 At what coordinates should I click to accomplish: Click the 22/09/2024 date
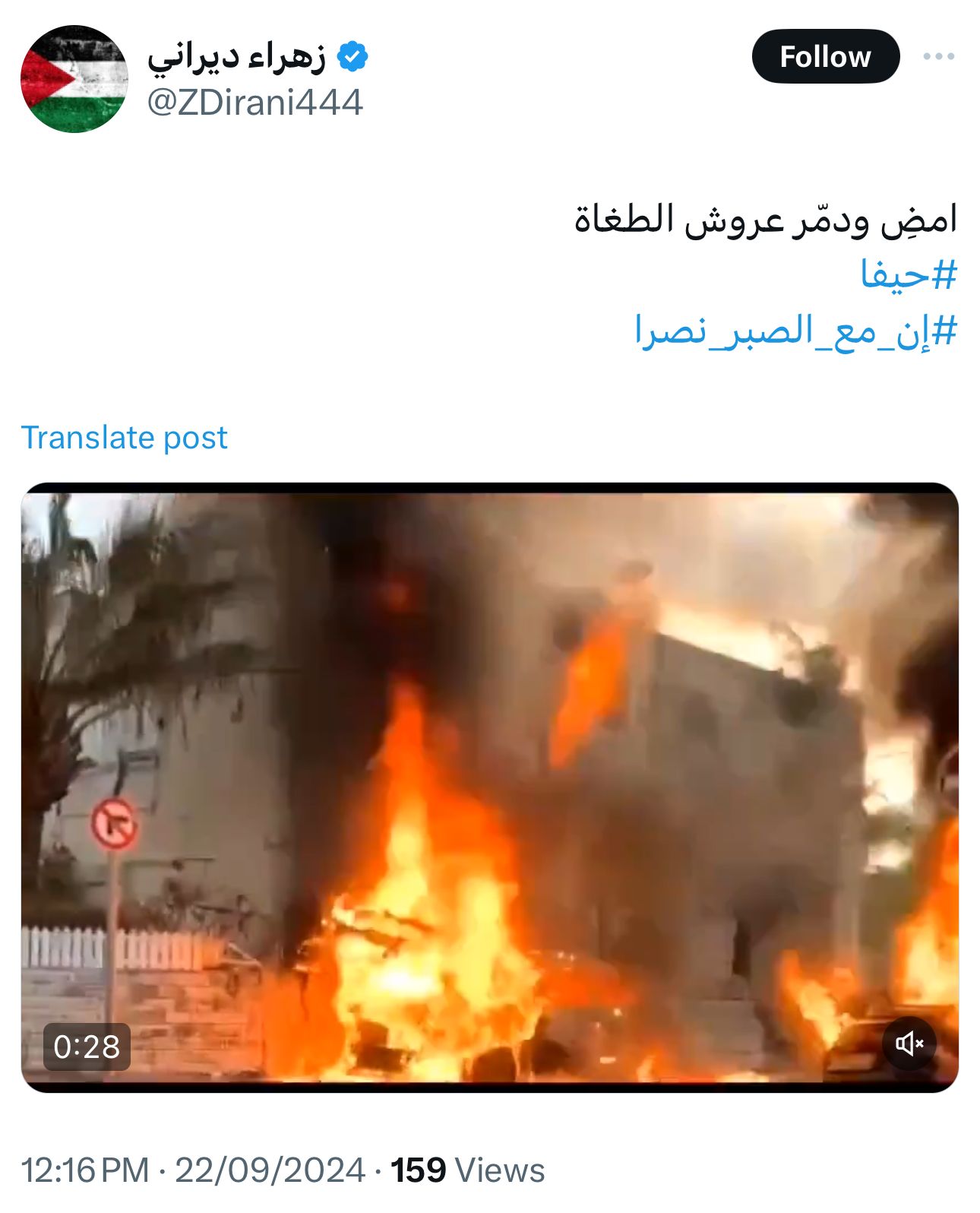[270, 1170]
